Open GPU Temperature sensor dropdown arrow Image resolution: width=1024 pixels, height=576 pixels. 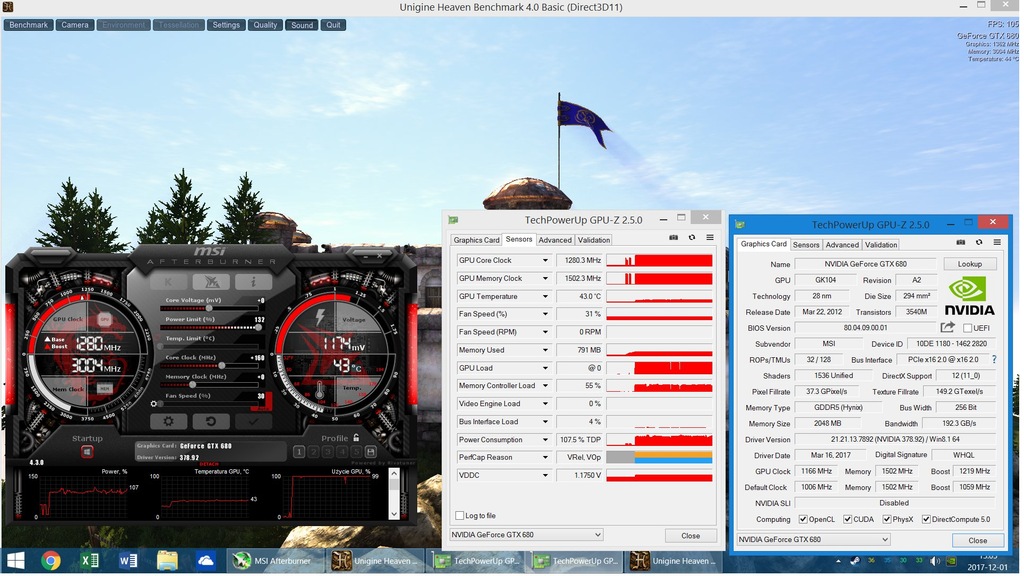(545, 297)
